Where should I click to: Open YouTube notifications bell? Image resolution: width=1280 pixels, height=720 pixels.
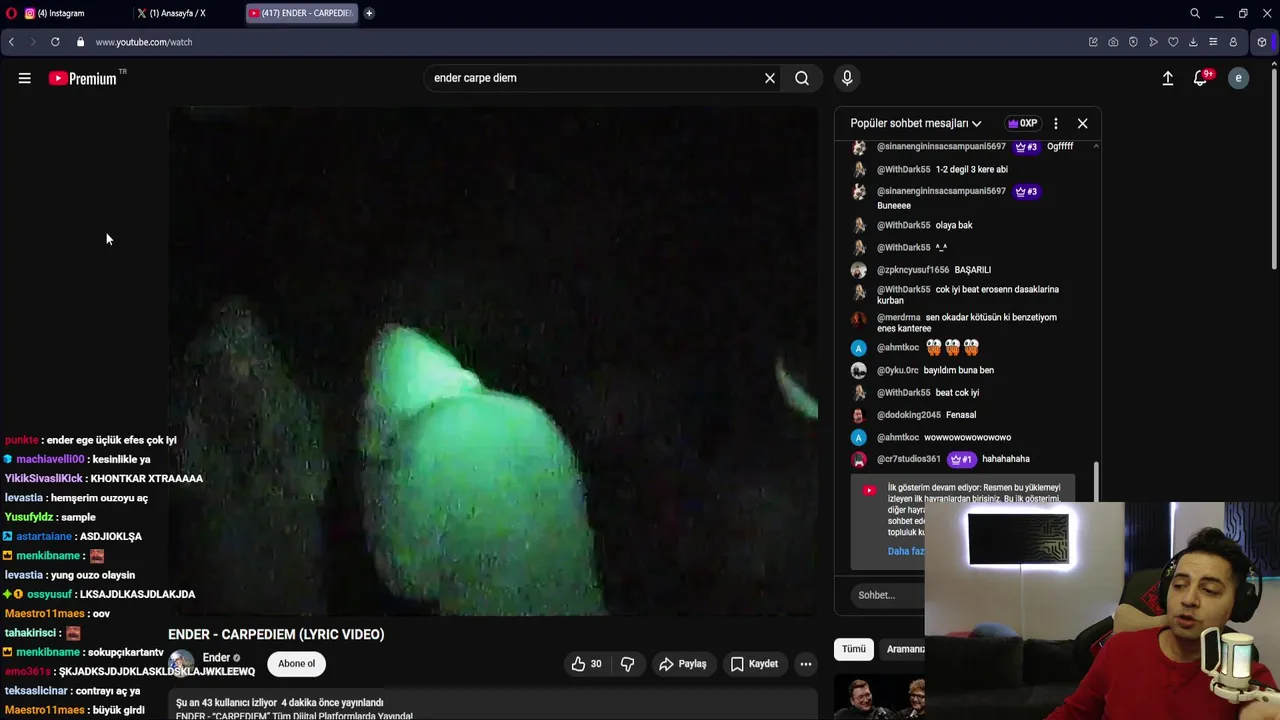[x=1201, y=78]
